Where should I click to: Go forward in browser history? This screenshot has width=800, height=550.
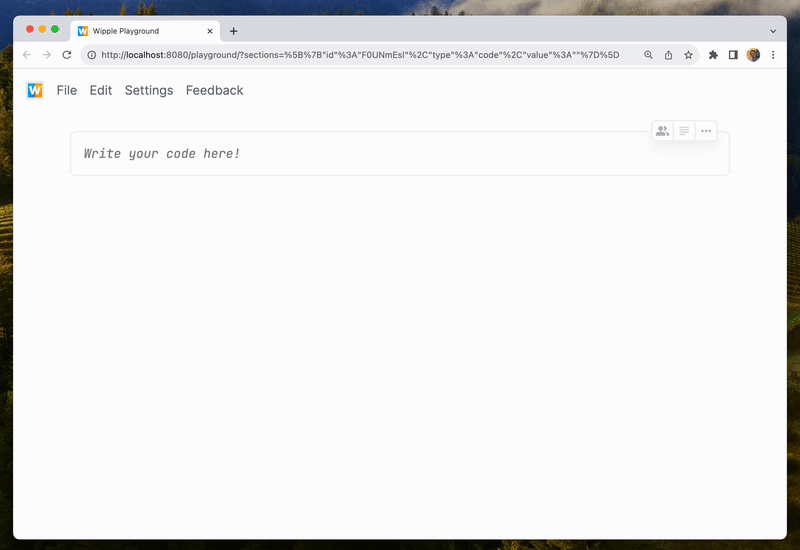click(47, 55)
